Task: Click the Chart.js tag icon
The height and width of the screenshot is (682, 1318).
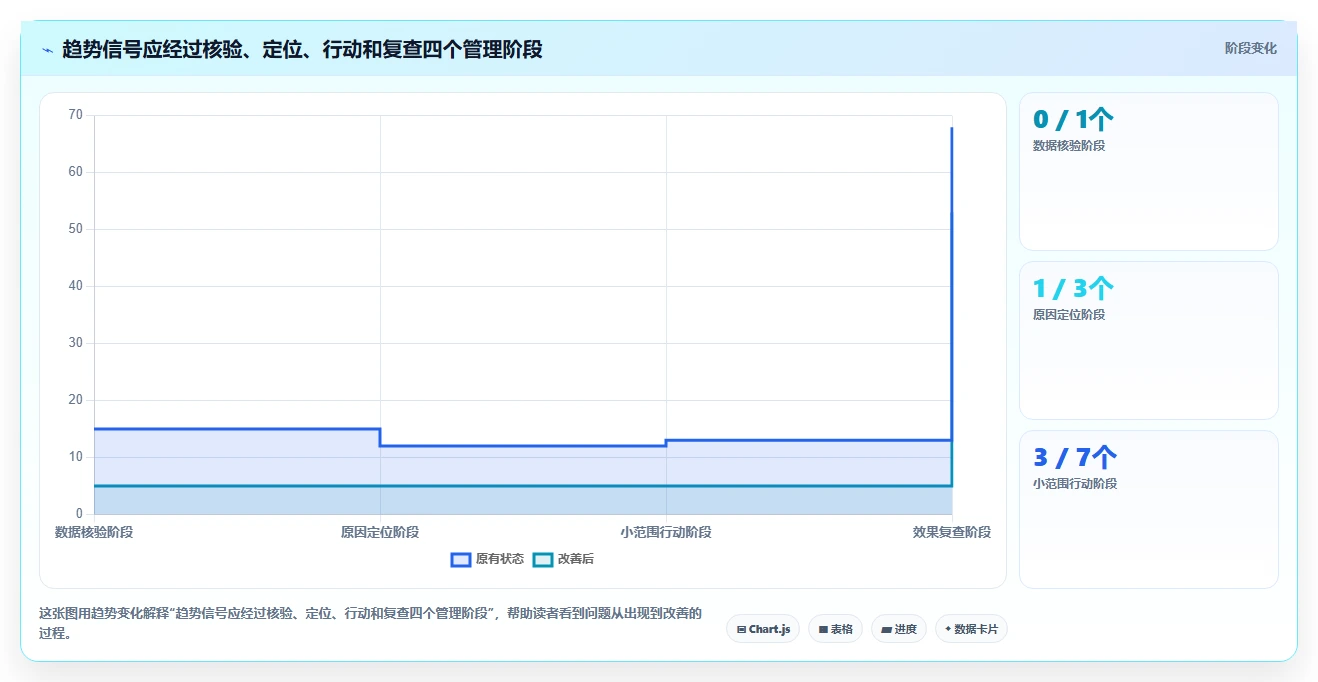Action: (x=741, y=629)
